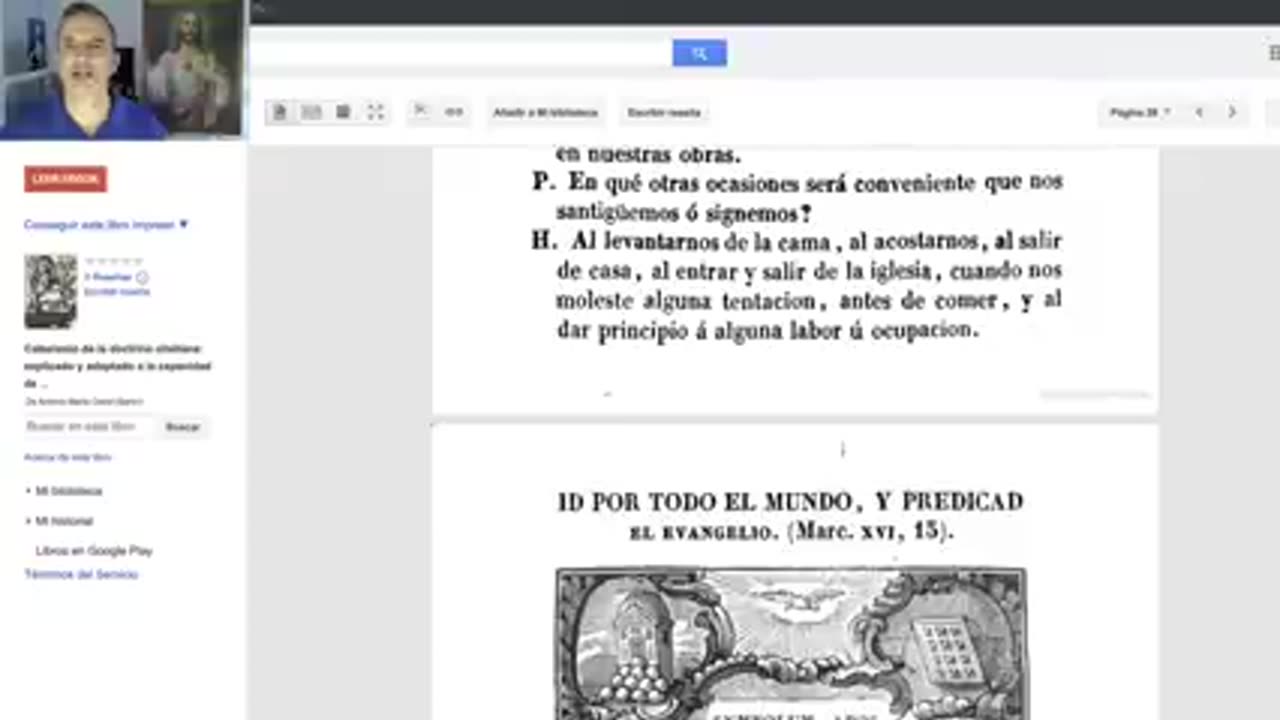Click the clip (scissors) tool icon
The height and width of the screenshot is (720, 1280).
pyautogui.click(x=421, y=112)
